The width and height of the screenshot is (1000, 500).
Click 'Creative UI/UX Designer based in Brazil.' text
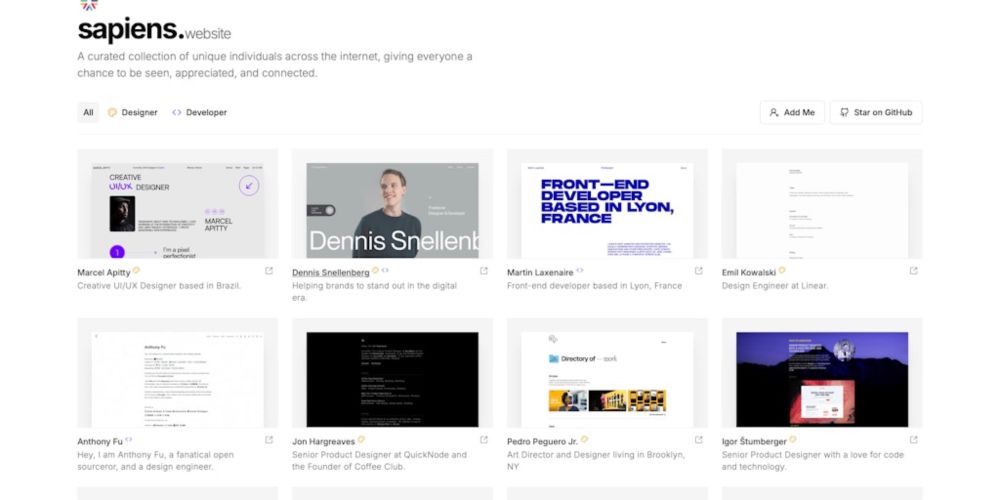(159, 286)
